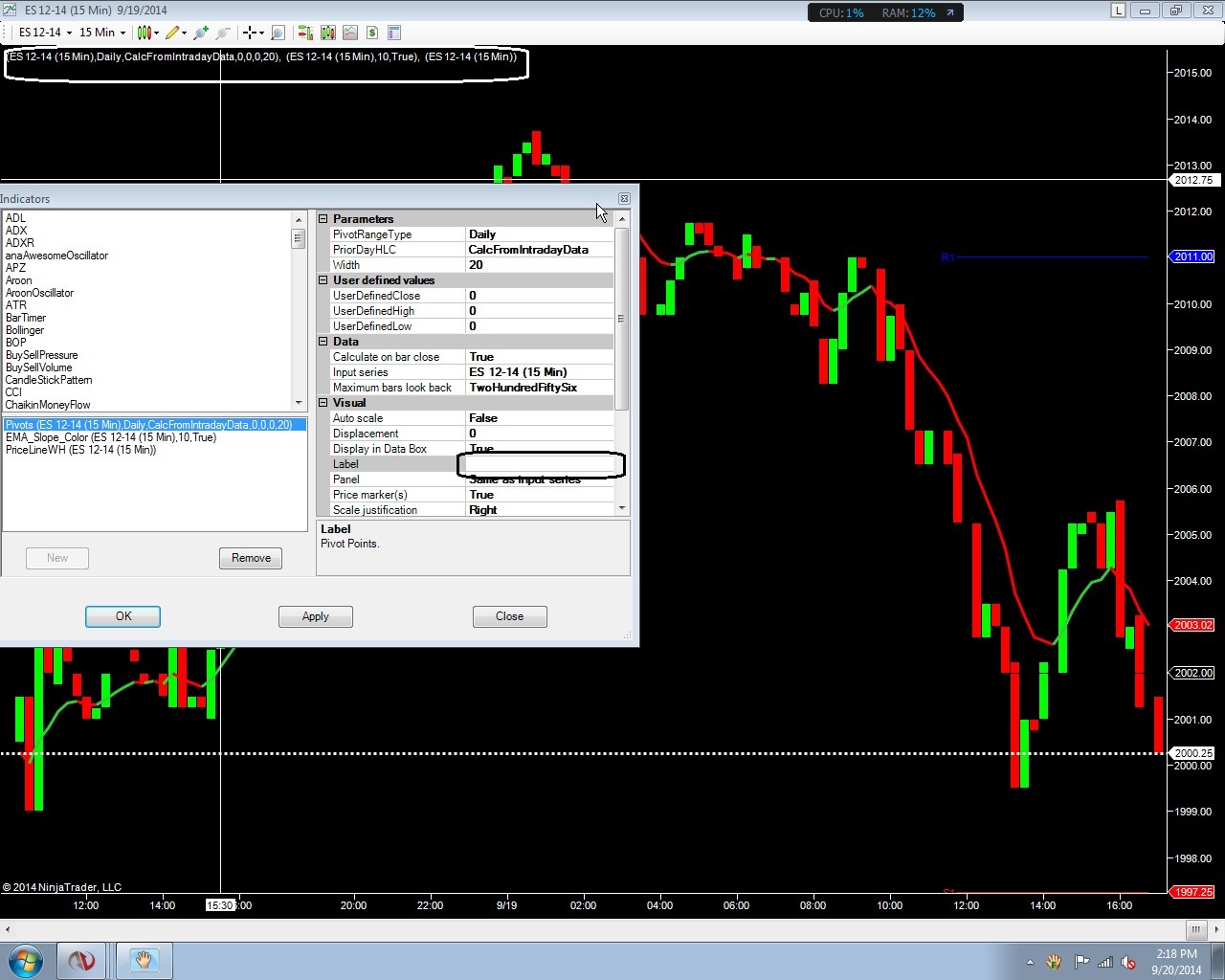This screenshot has height=980, width=1225.
Task: Click the horizontal chart scrollbar handle
Action: coord(1195,929)
